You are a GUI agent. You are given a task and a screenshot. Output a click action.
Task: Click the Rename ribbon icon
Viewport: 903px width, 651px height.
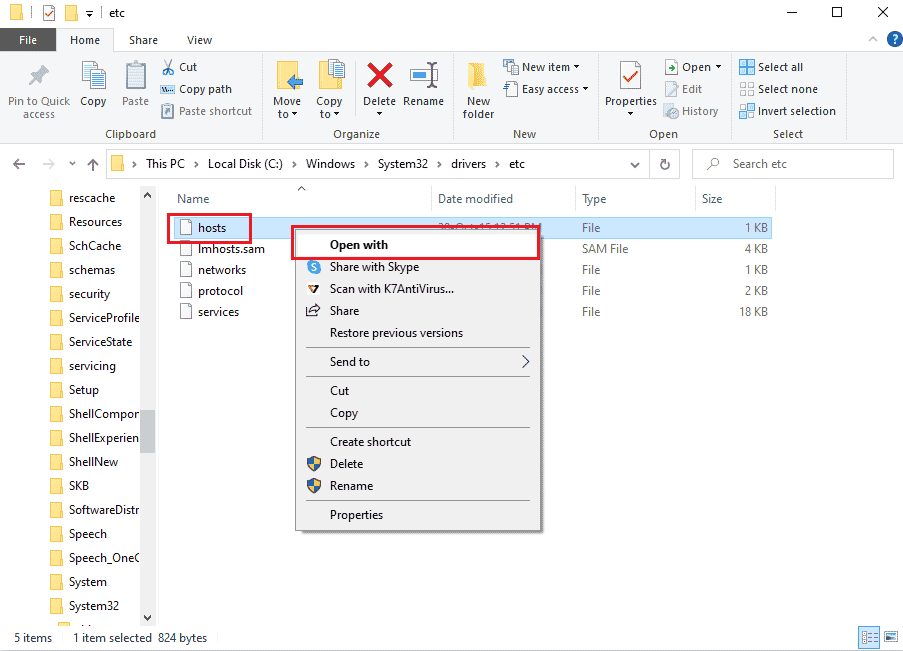click(424, 76)
